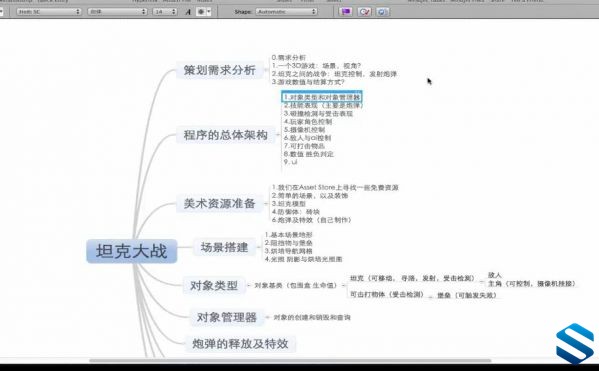This screenshot has width=599, height=371.
Task: Collapse the 程序的总体架构 branch
Action: [x=278, y=135]
